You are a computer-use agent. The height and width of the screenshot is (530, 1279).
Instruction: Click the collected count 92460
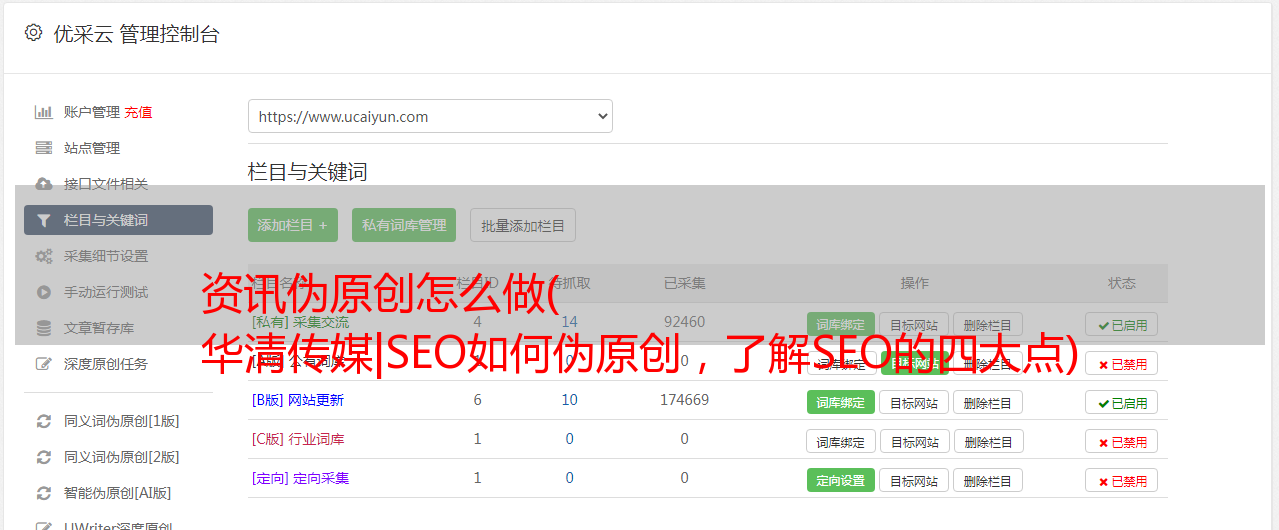tap(685, 322)
